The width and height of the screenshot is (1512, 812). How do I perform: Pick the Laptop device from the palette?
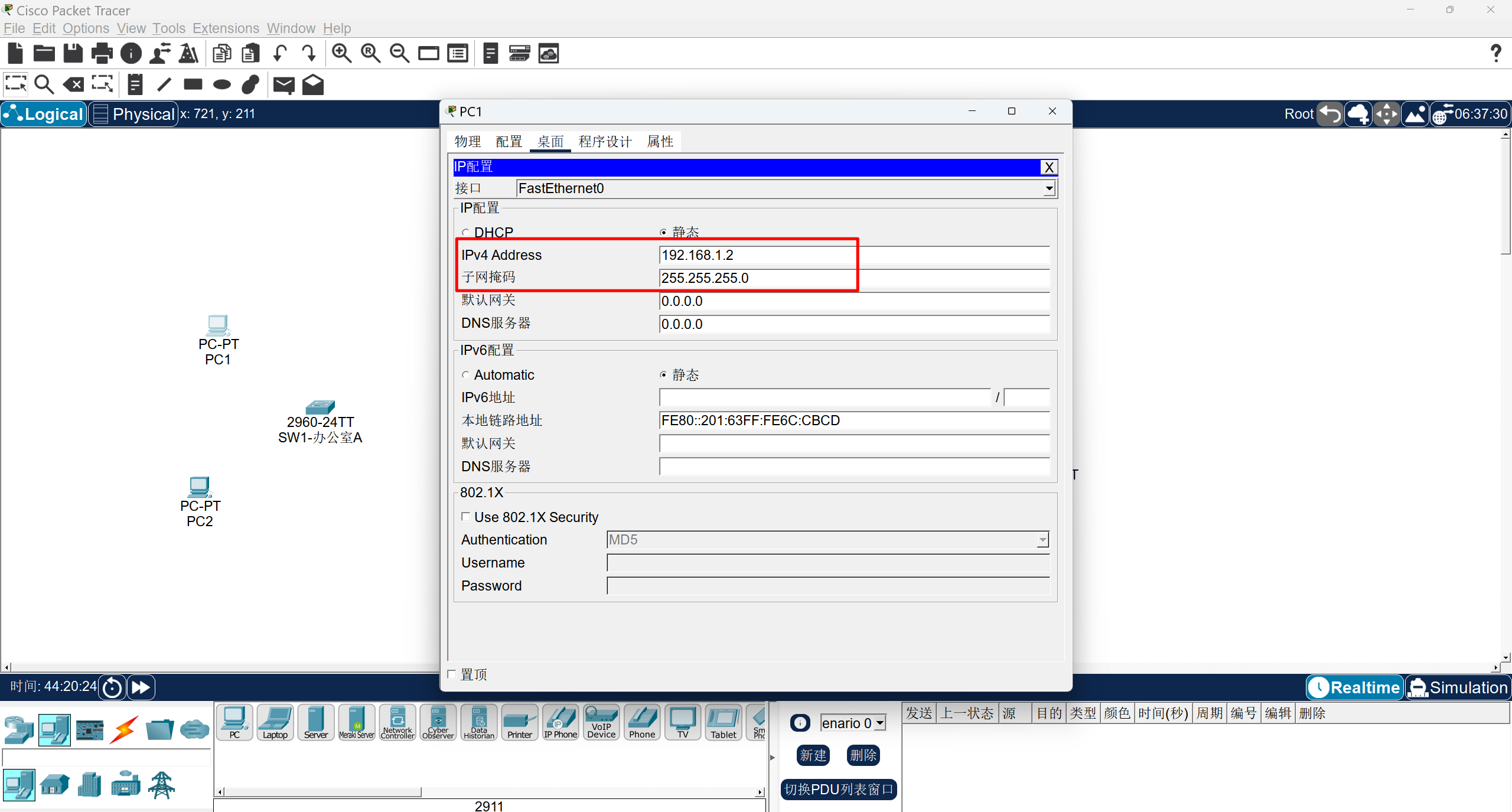[275, 722]
